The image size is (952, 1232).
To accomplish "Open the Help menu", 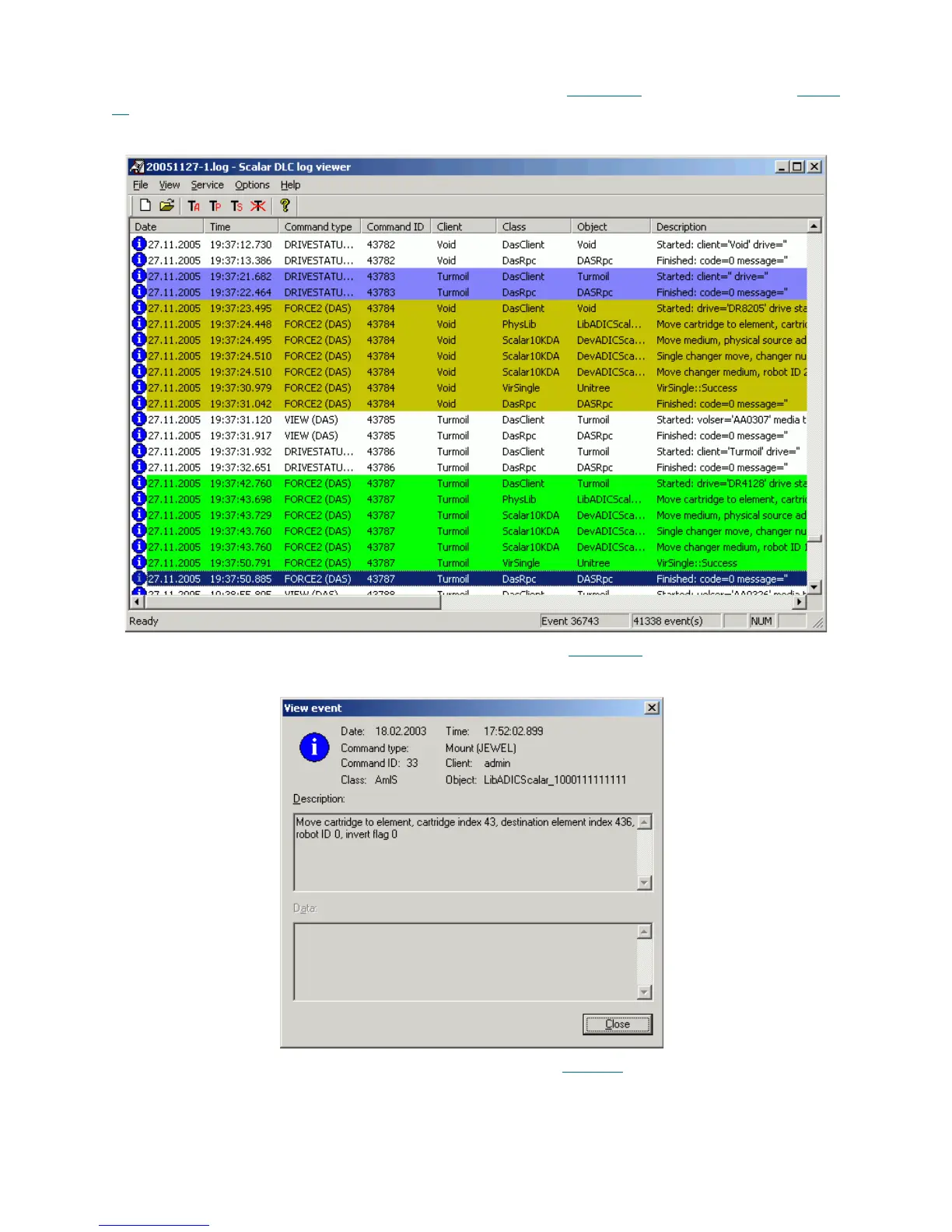I will pos(290,185).
